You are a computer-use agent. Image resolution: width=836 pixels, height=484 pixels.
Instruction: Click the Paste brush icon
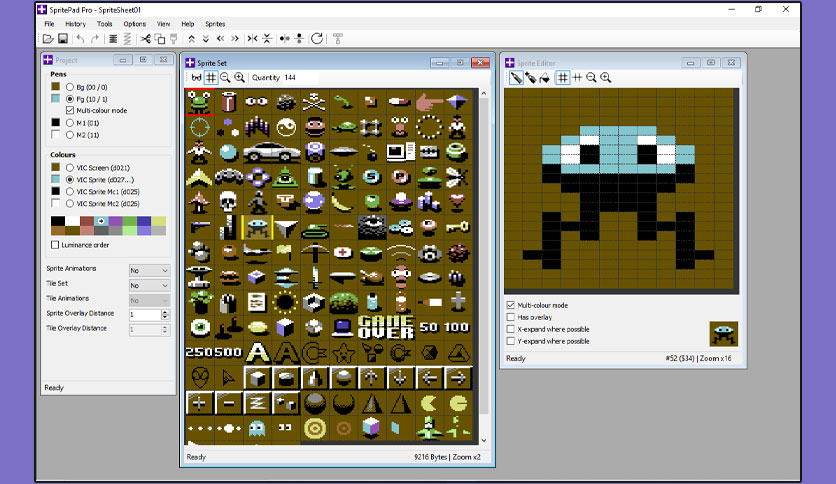point(174,38)
